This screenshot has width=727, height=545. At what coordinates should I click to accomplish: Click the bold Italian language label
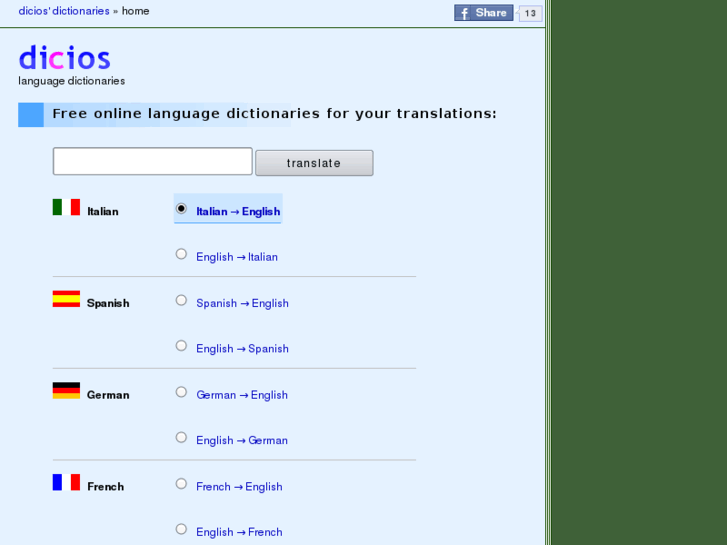(103, 212)
